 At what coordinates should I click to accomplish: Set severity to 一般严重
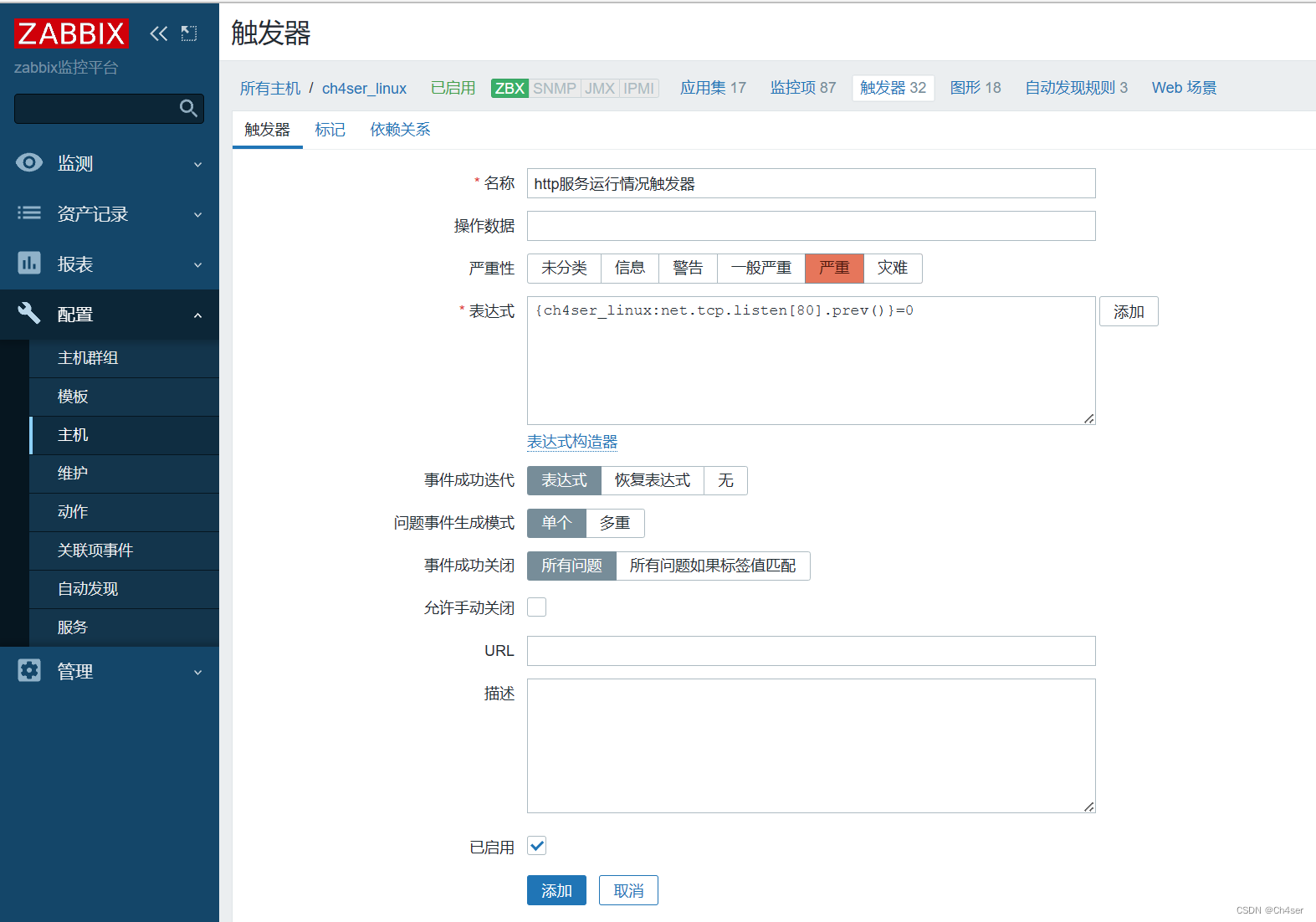pyautogui.click(x=760, y=268)
